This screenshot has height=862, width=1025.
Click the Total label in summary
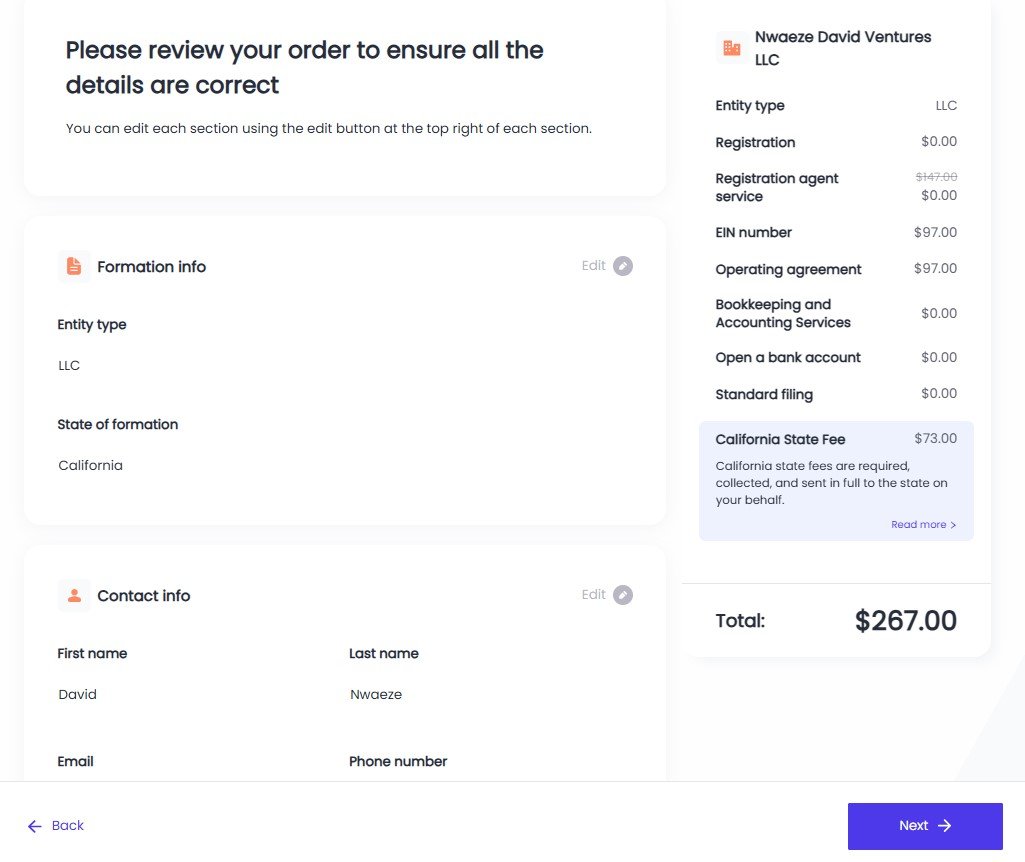click(x=740, y=620)
